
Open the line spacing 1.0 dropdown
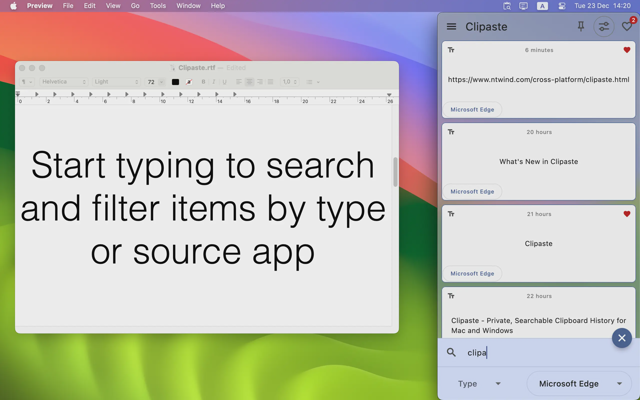coord(289,82)
